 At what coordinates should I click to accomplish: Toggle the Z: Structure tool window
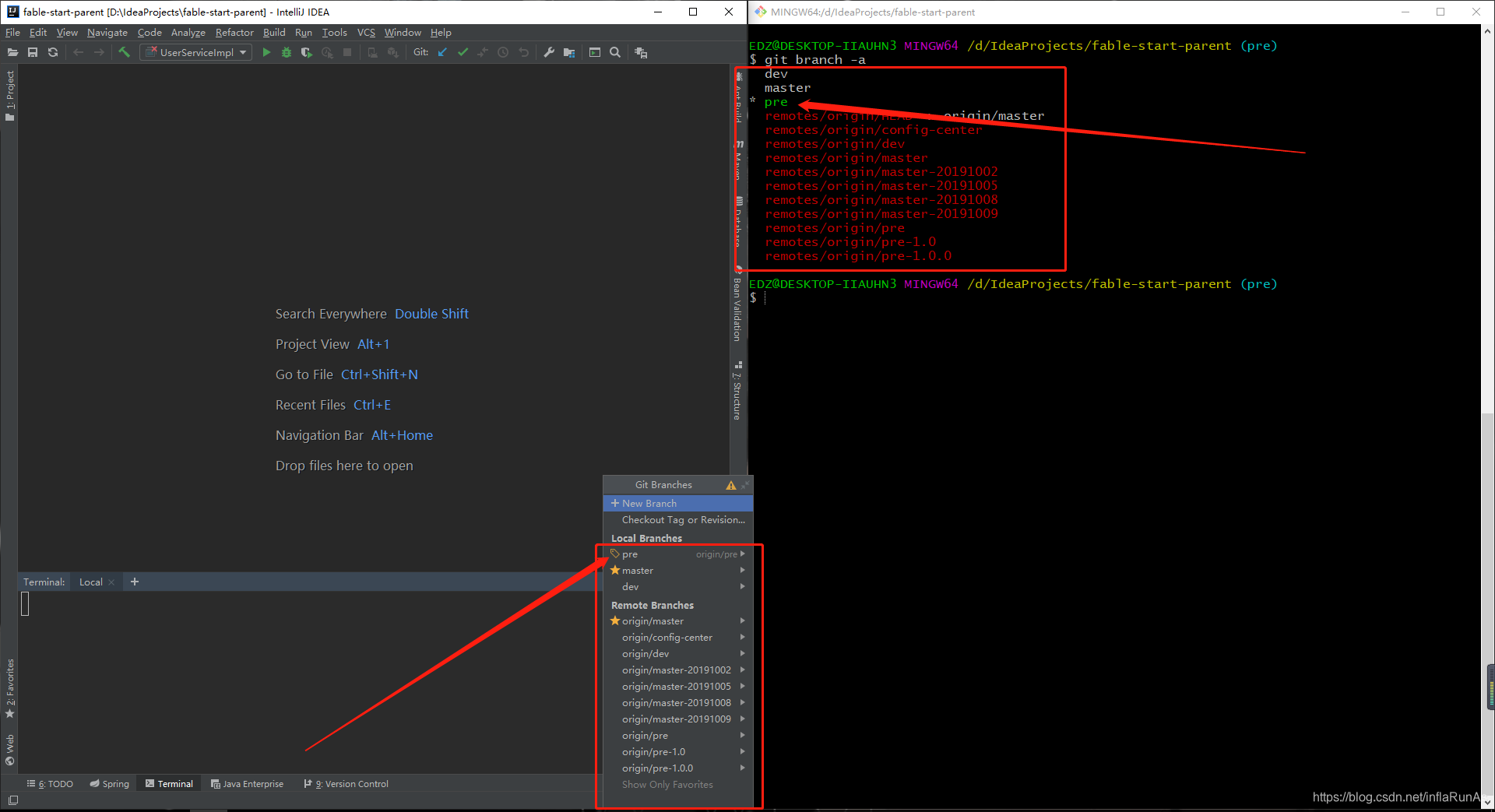click(737, 391)
